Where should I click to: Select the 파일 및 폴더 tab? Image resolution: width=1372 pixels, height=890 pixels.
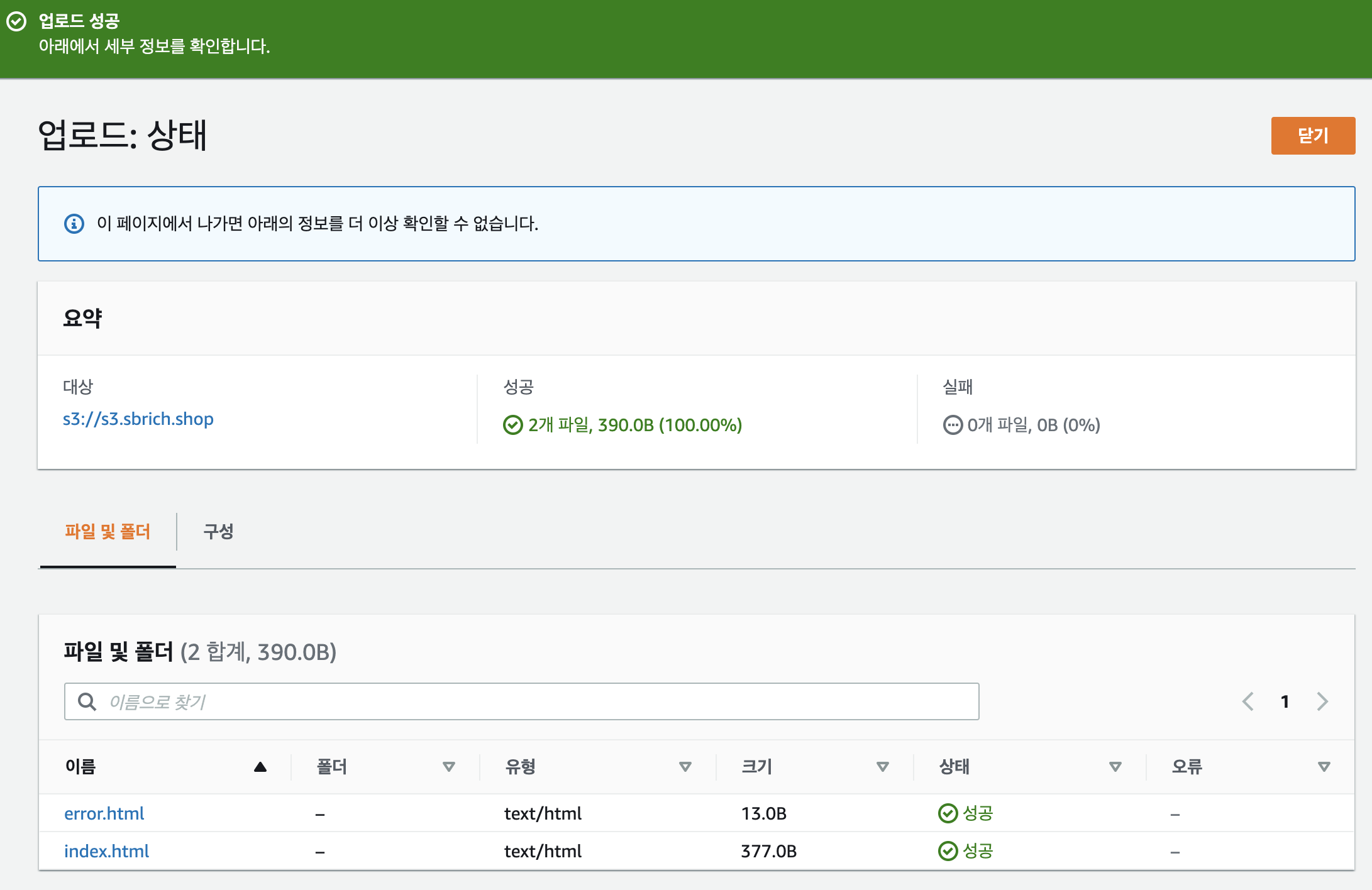[108, 532]
